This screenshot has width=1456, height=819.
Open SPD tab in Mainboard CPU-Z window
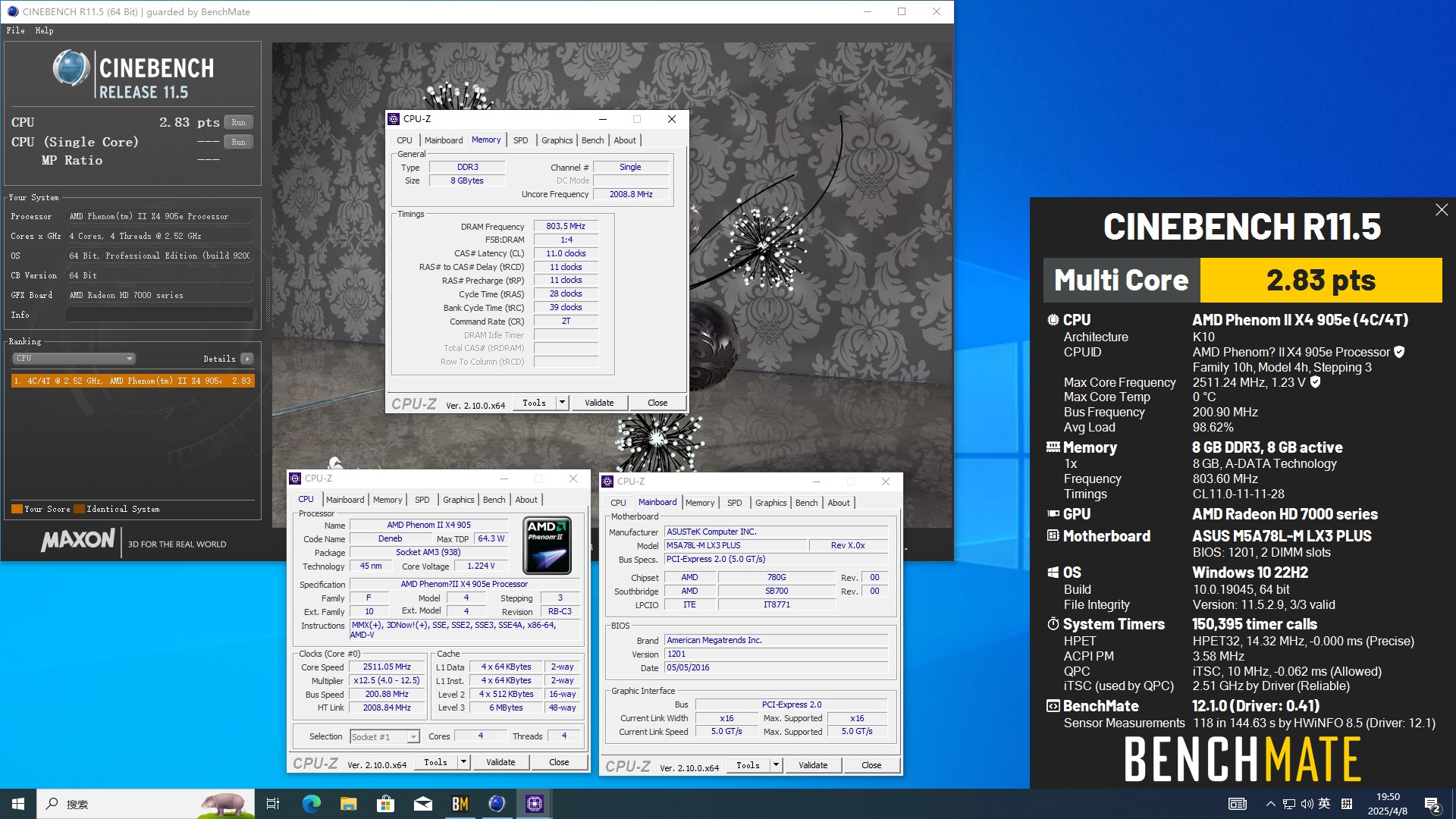point(734,503)
